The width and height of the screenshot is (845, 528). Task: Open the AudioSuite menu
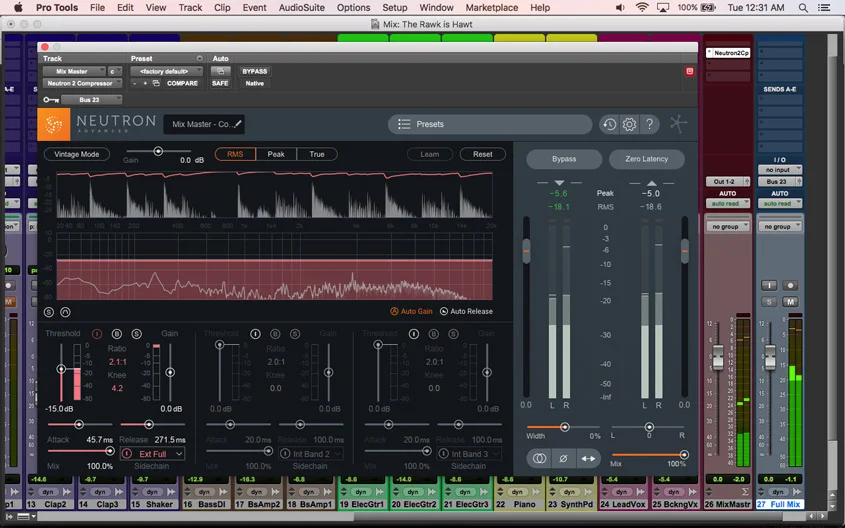[x=302, y=8]
